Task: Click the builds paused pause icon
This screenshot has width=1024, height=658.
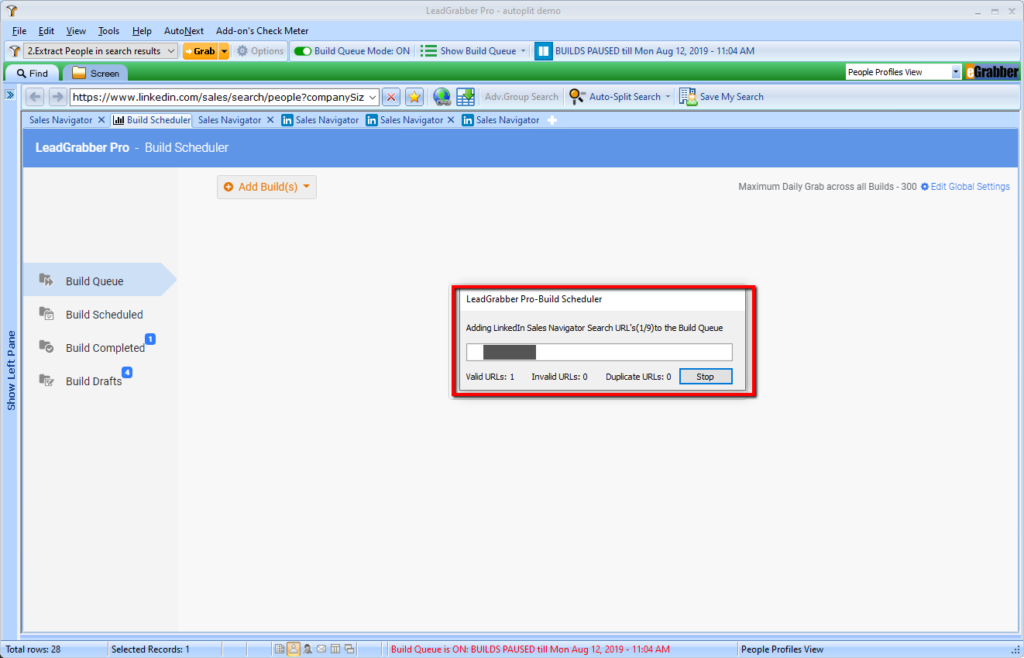Action: (543, 51)
